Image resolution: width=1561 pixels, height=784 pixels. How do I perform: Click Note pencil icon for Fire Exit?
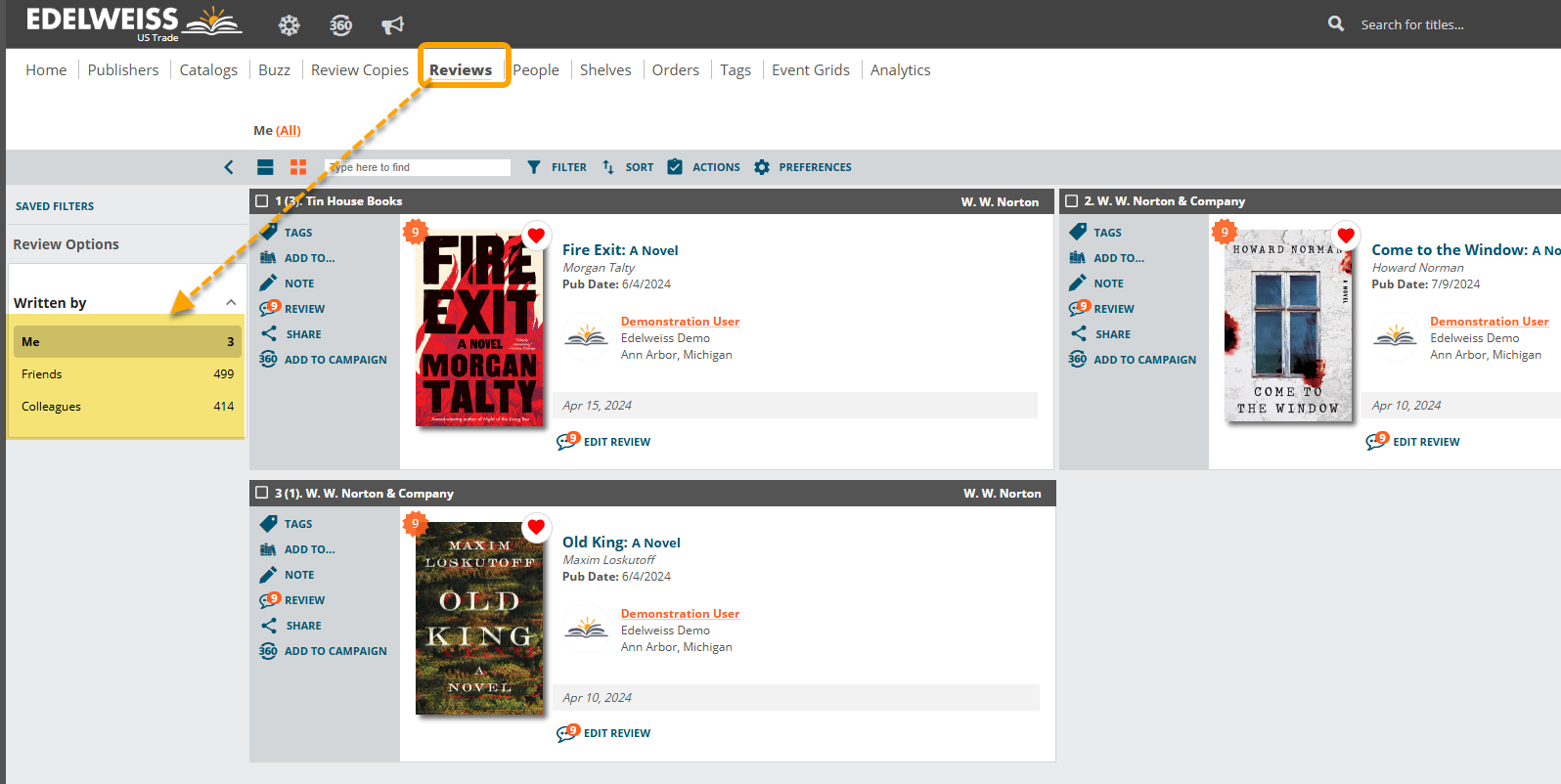tap(268, 283)
